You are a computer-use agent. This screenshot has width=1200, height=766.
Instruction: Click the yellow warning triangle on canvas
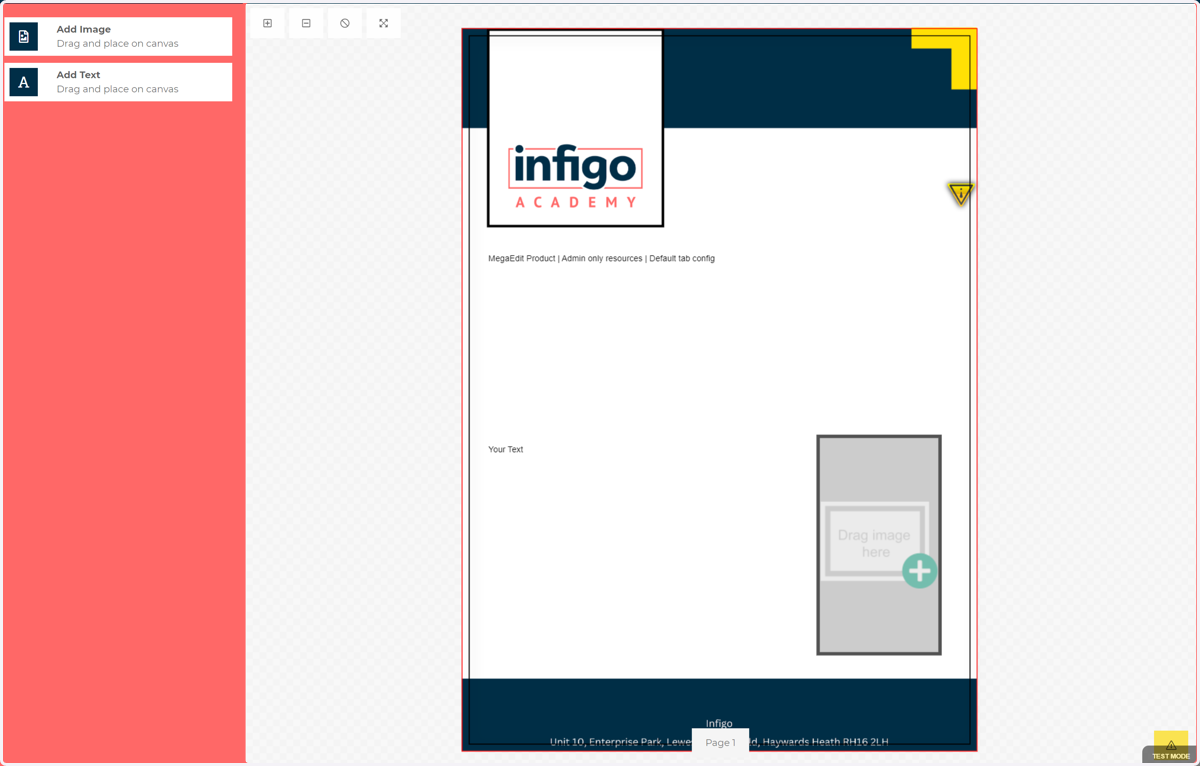961,193
